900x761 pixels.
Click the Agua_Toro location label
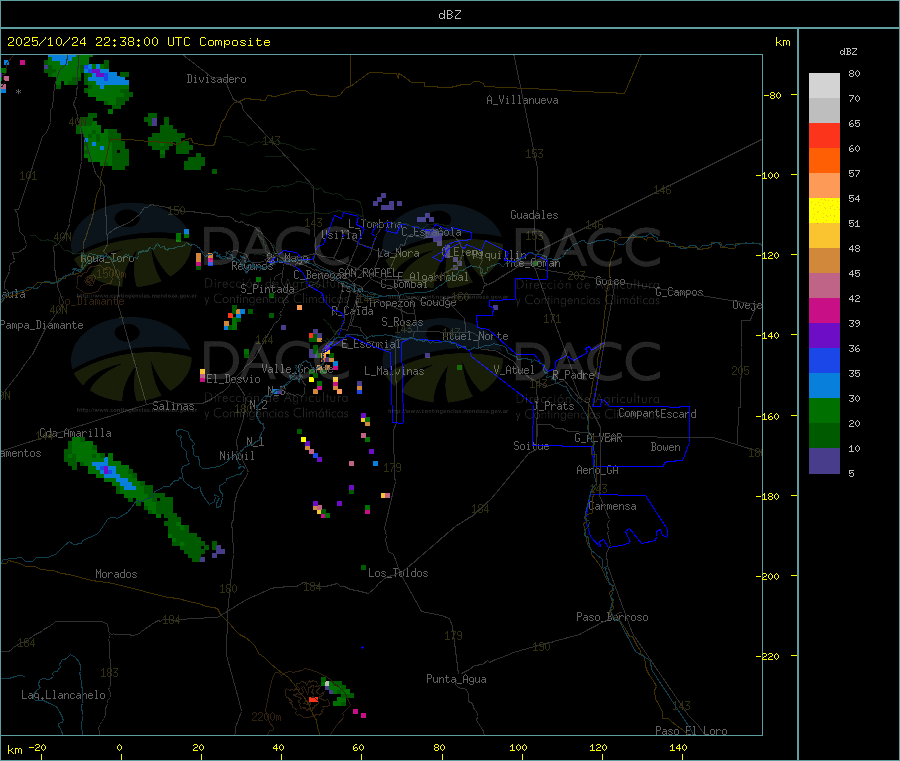coord(107,258)
